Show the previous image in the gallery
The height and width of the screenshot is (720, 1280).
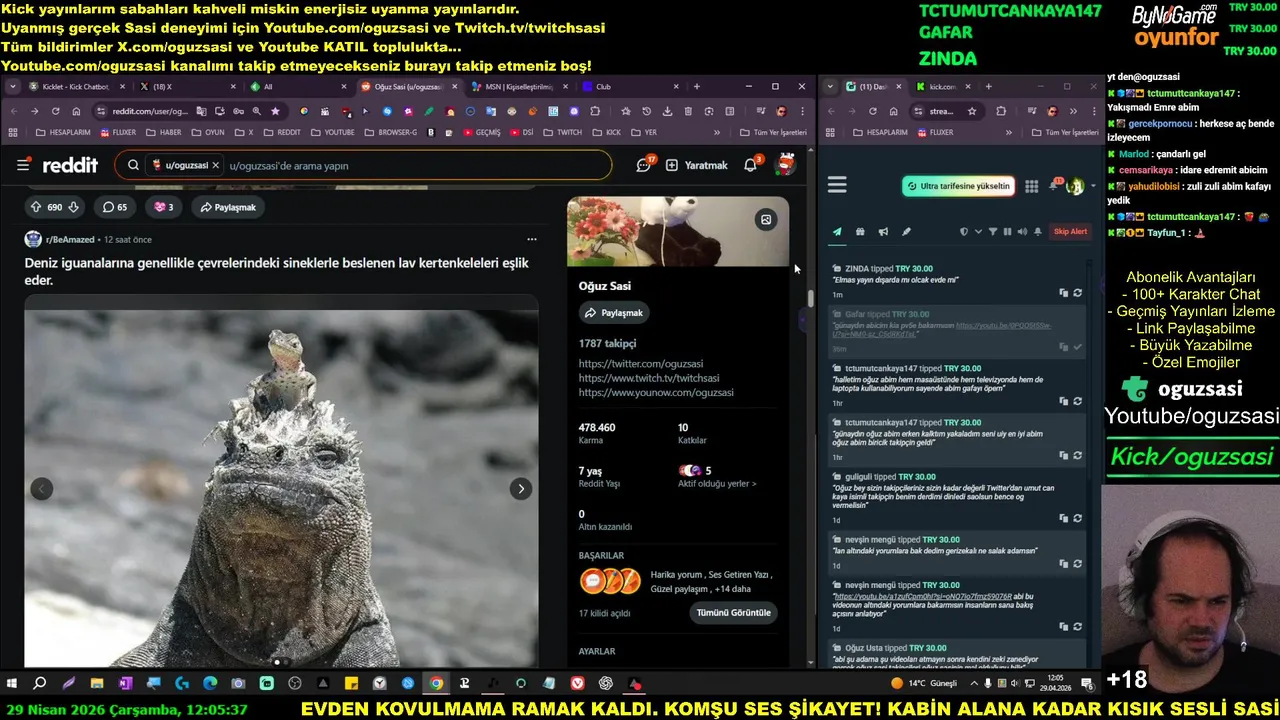[41, 488]
